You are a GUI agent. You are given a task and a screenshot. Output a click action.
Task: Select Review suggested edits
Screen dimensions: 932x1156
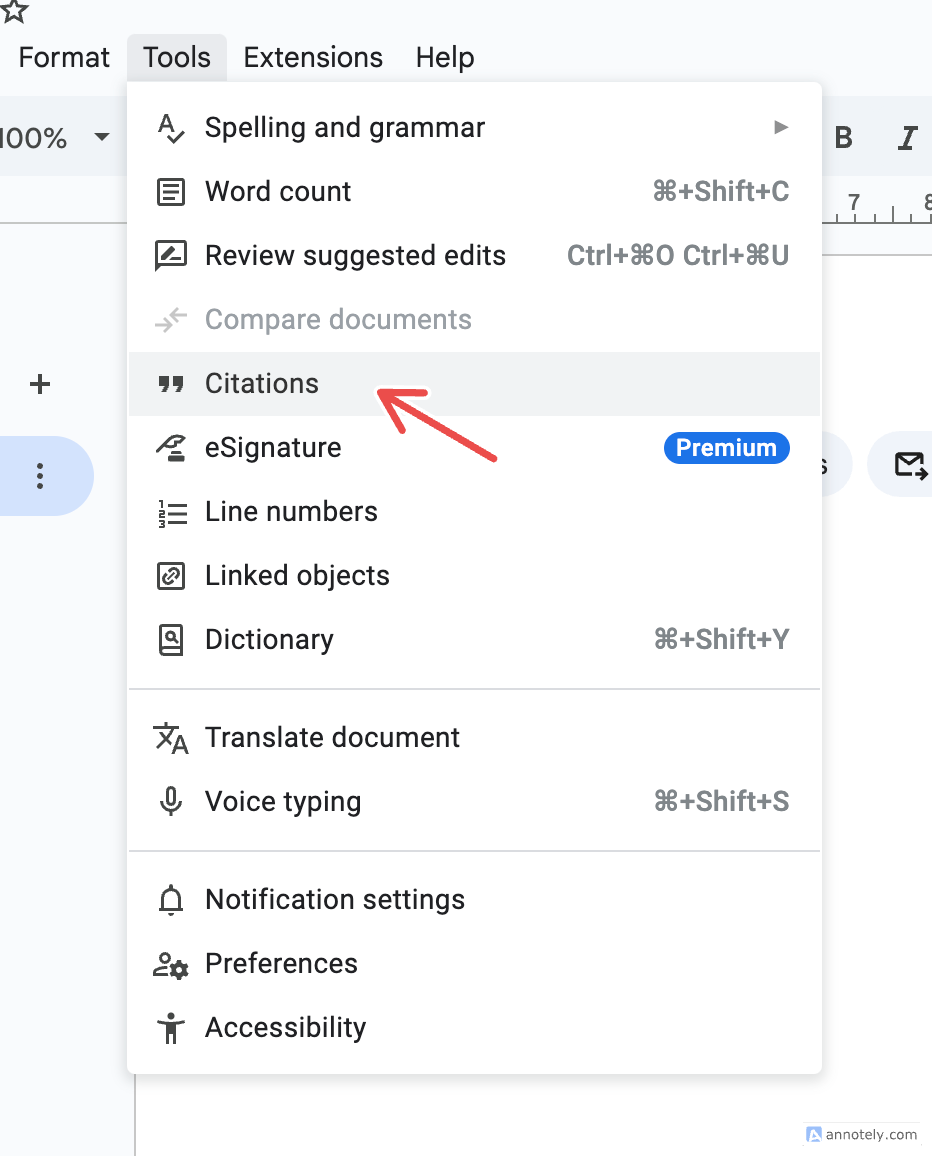[x=355, y=256]
